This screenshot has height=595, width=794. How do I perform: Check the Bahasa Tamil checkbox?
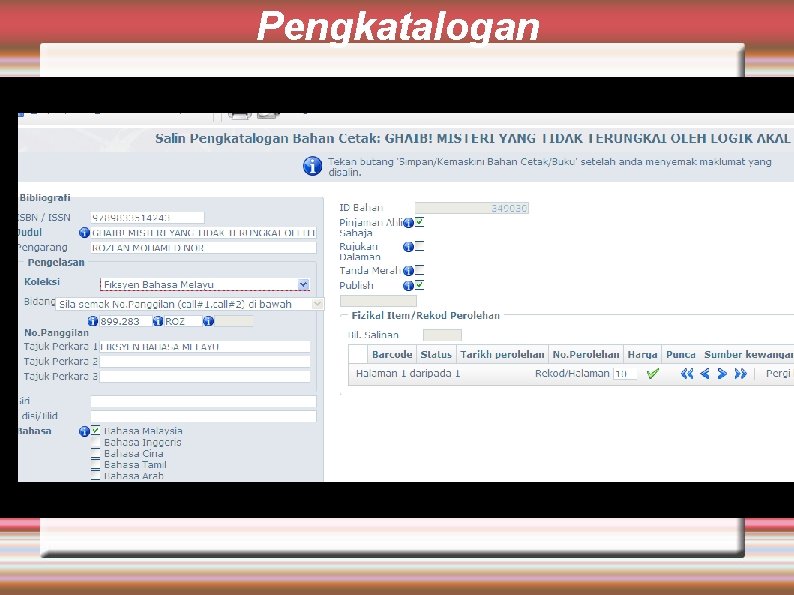point(95,464)
